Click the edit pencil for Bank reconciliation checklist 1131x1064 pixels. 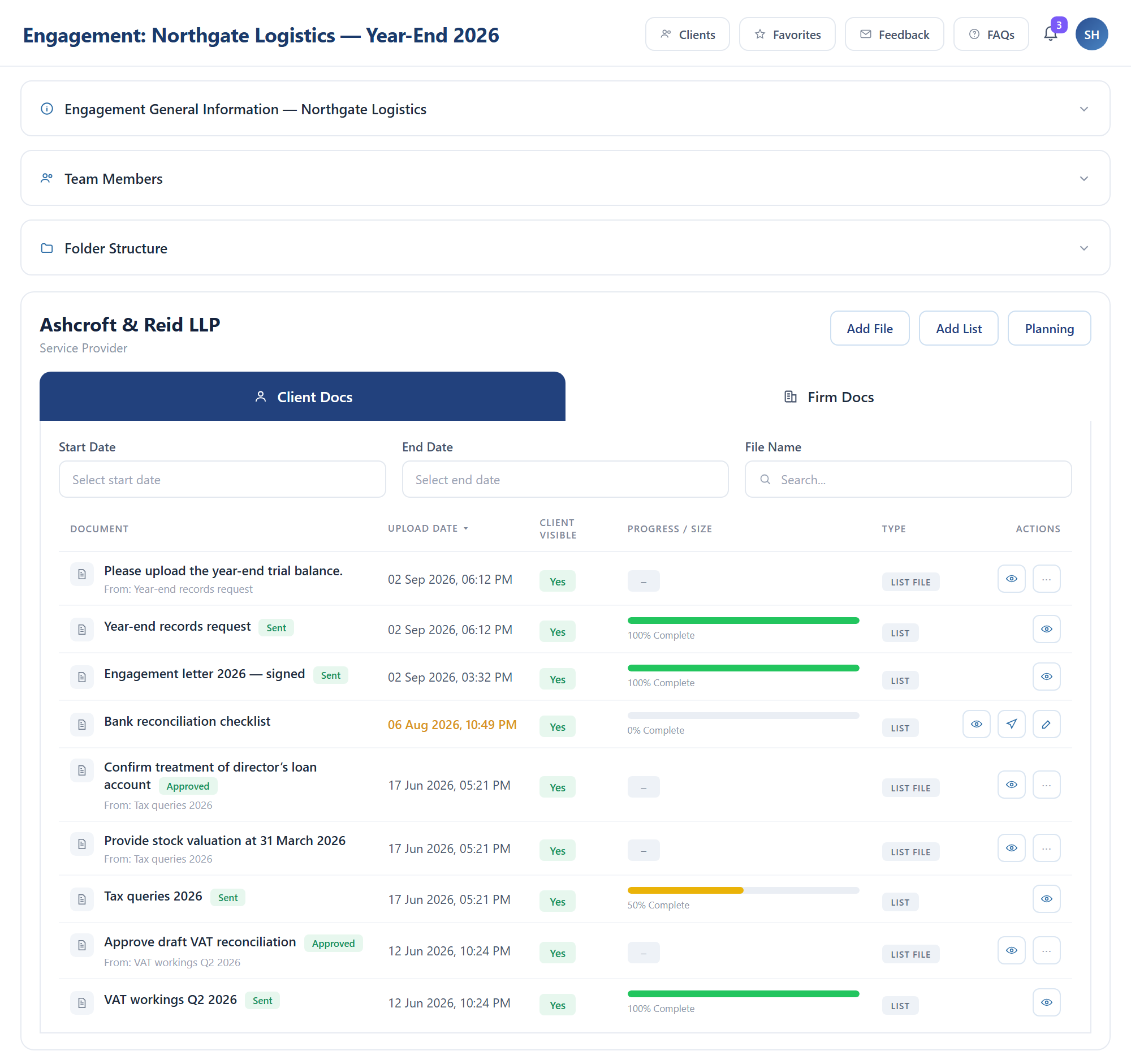point(1046,723)
